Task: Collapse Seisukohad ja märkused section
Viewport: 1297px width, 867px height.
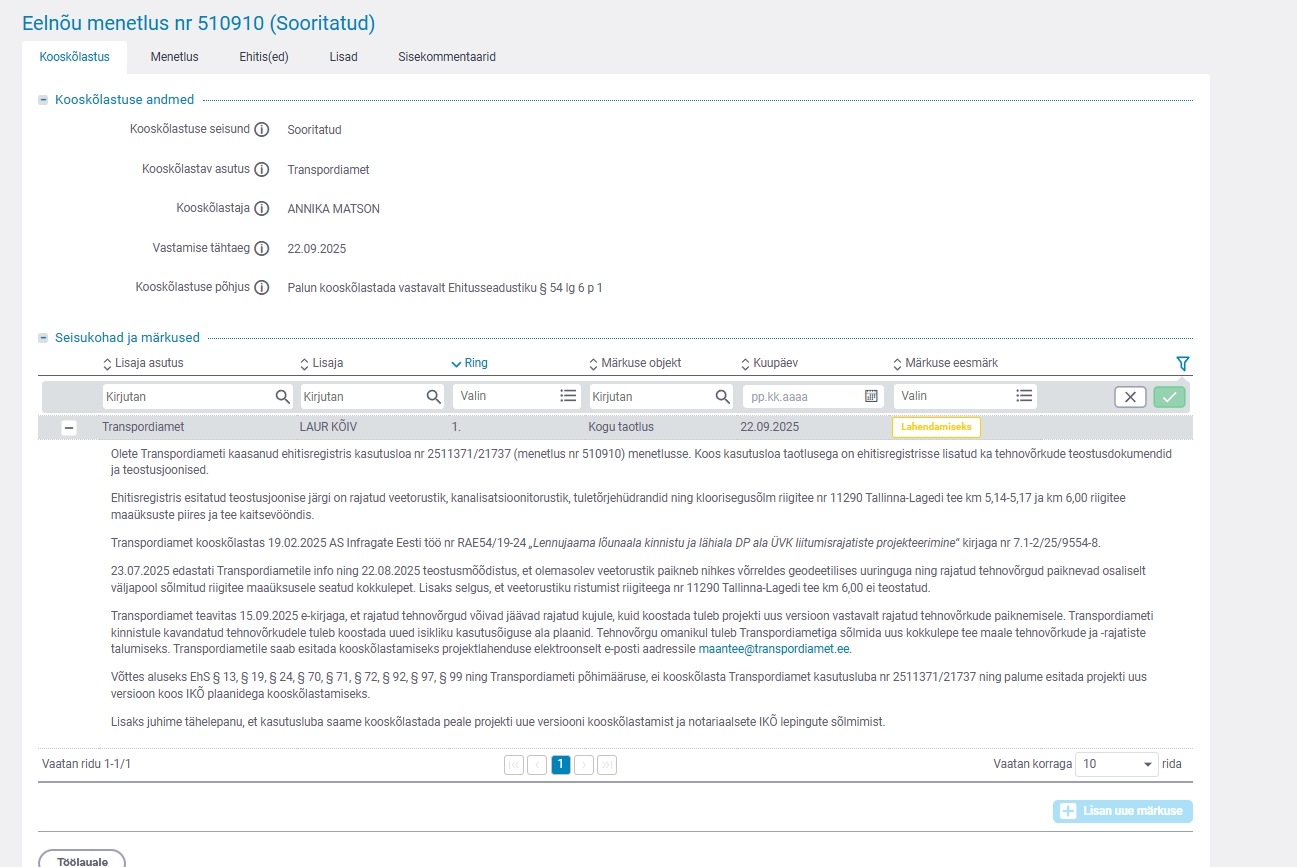Action: (x=43, y=338)
